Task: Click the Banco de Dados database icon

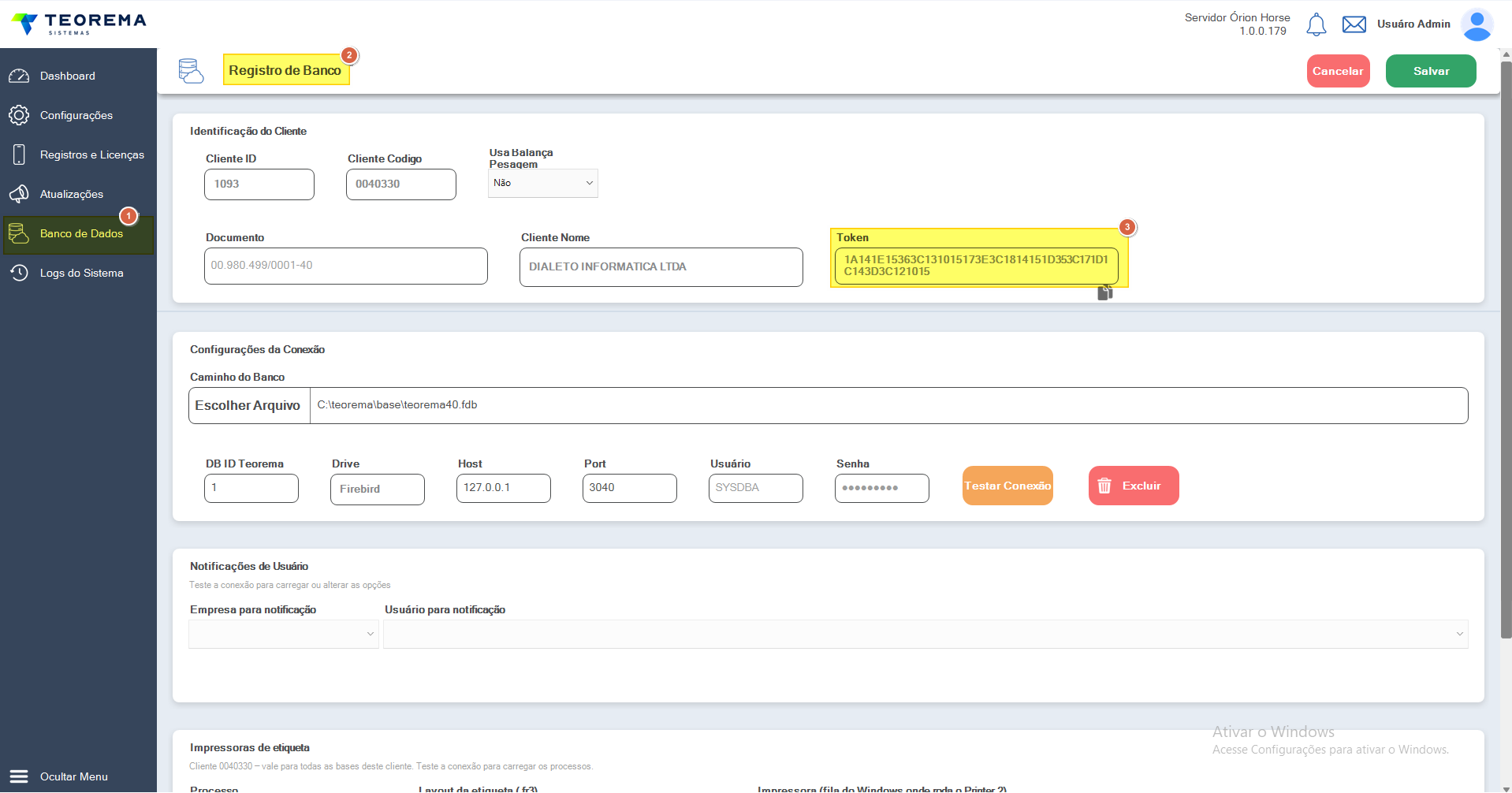Action: [x=19, y=233]
